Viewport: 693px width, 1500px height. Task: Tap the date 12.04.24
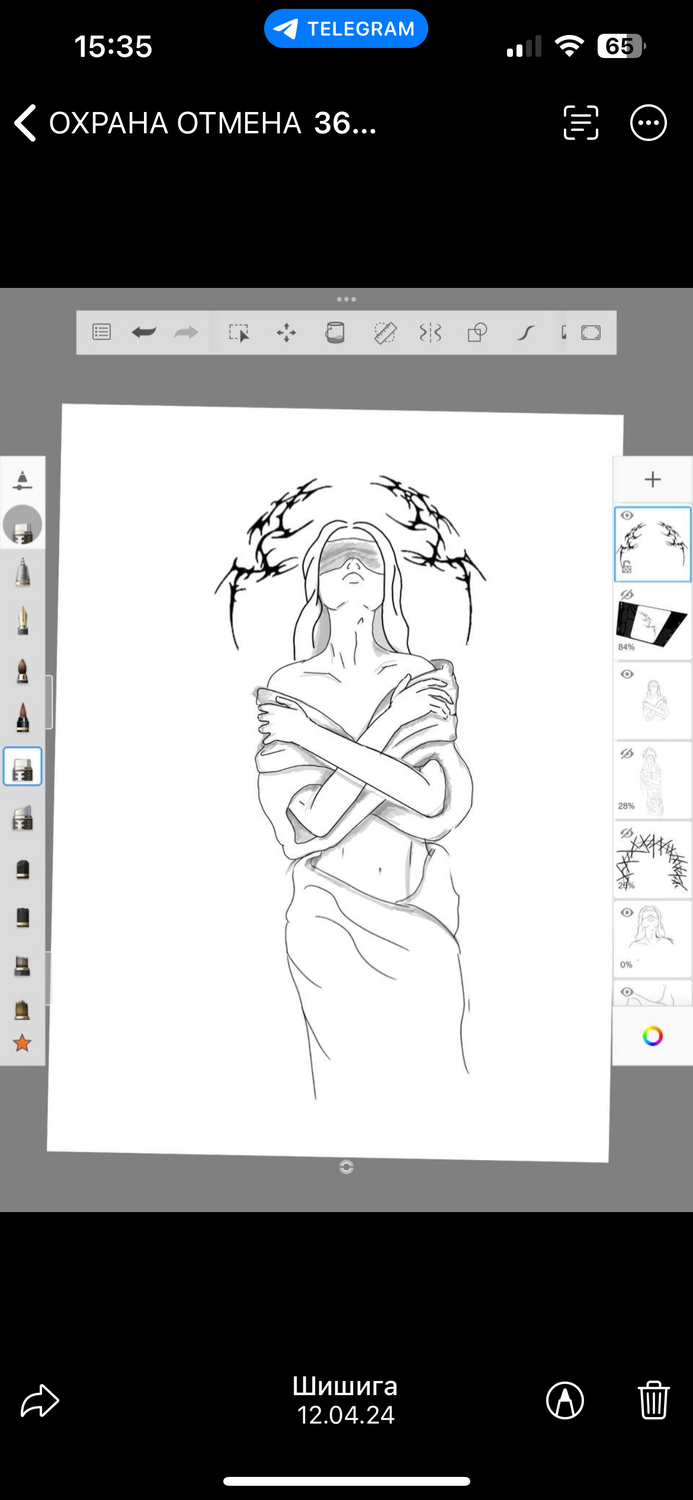click(x=345, y=1415)
